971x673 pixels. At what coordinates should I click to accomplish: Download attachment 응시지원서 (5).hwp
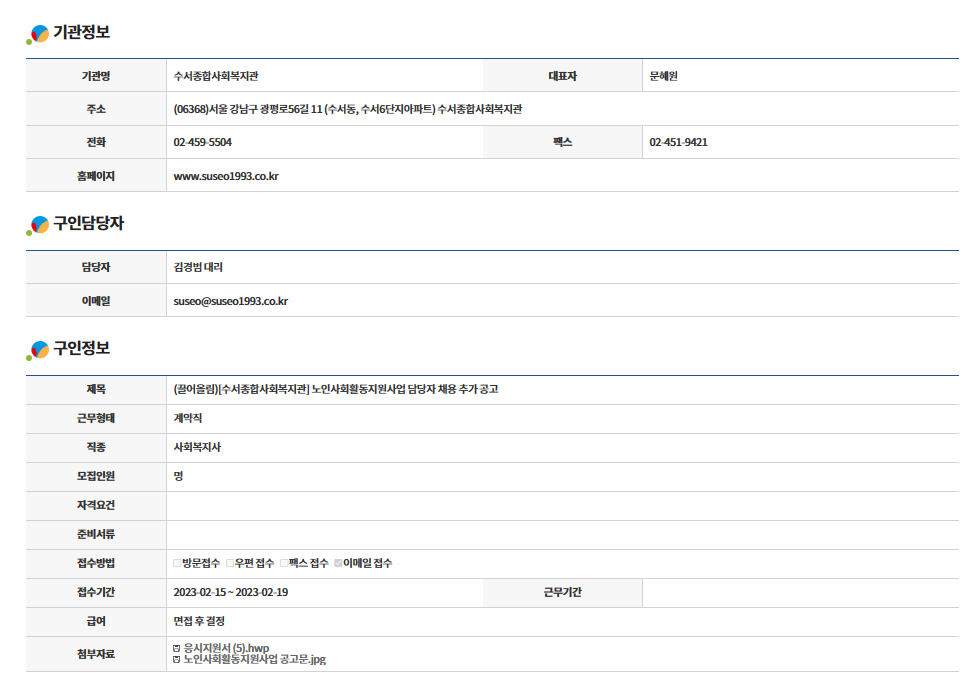pyautogui.click(x=226, y=648)
